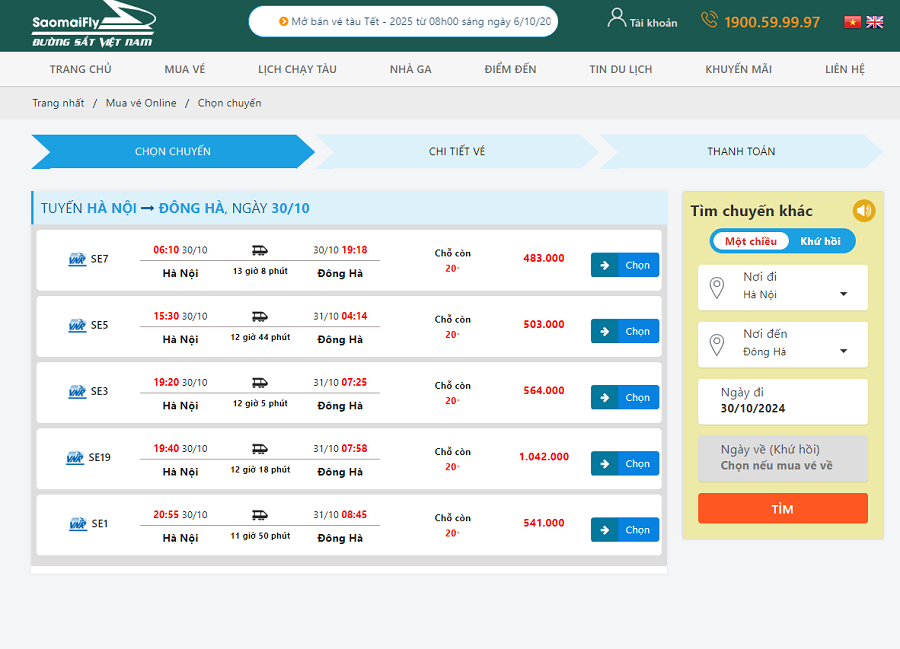Image resolution: width=900 pixels, height=649 pixels.
Task: Select the Khứ hồi round-trip option
Action: pyautogui.click(x=820, y=241)
